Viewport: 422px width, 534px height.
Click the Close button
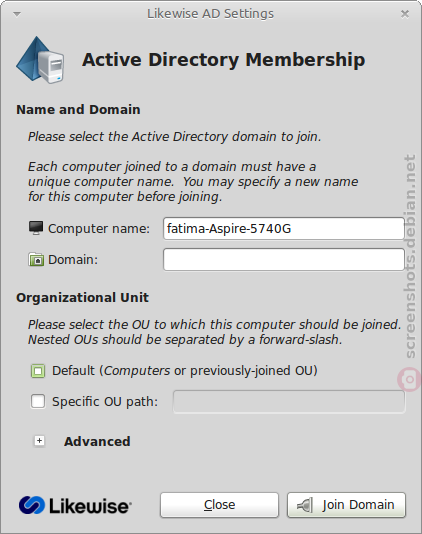tap(219, 505)
